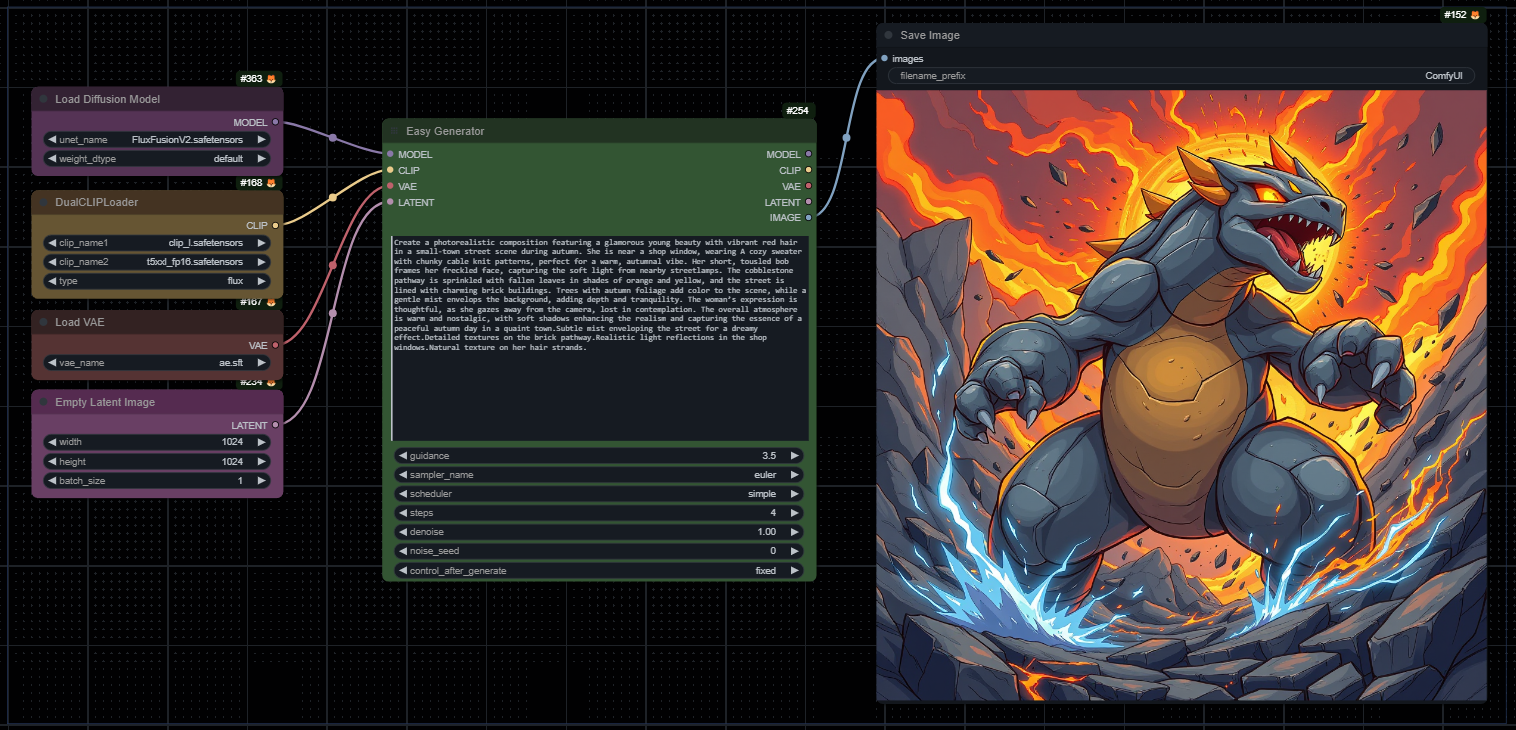Increase width using its right arrow
This screenshot has width=1516, height=730.
point(262,442)
